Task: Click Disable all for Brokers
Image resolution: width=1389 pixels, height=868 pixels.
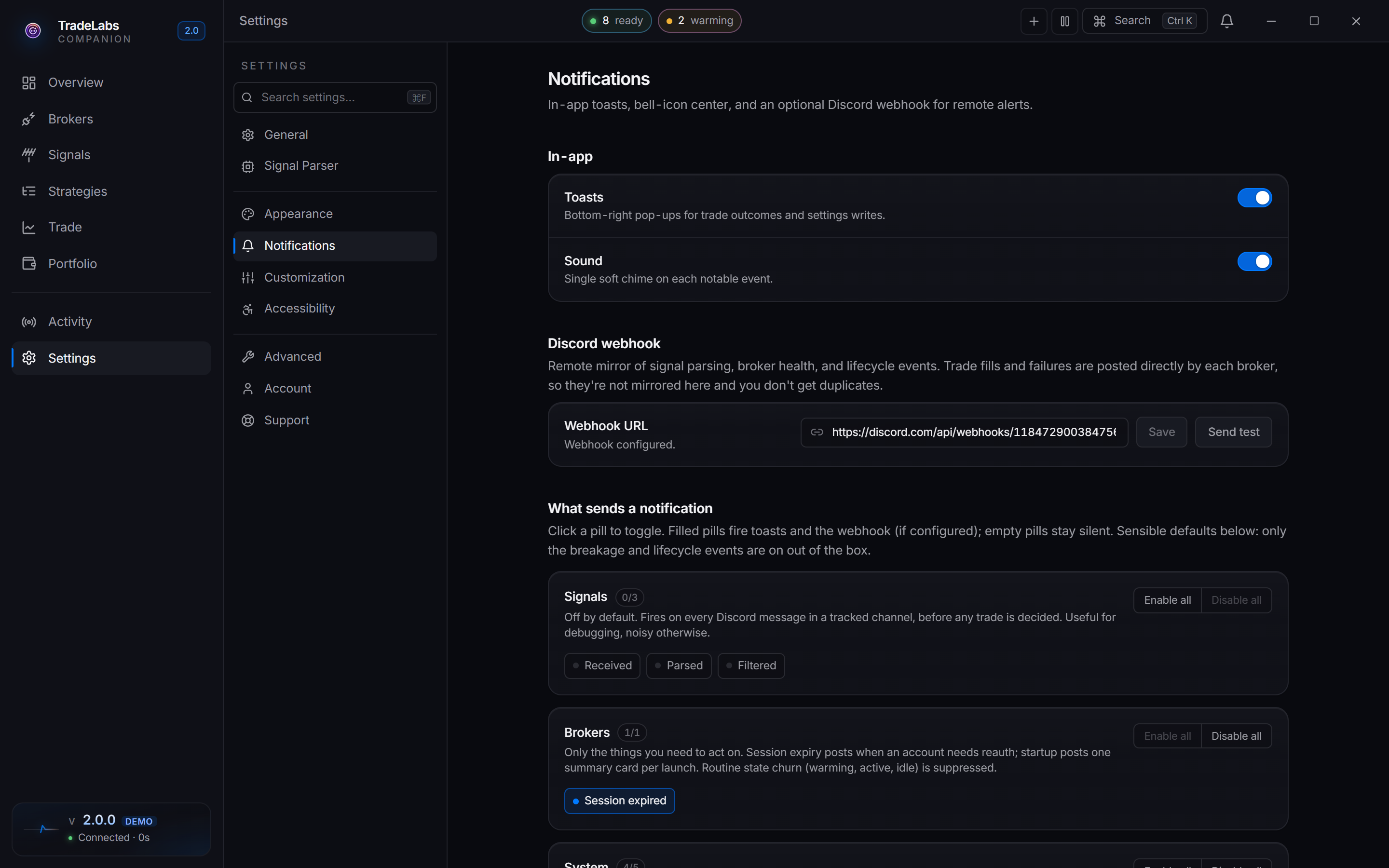Action: click(x=1236, y=736)
